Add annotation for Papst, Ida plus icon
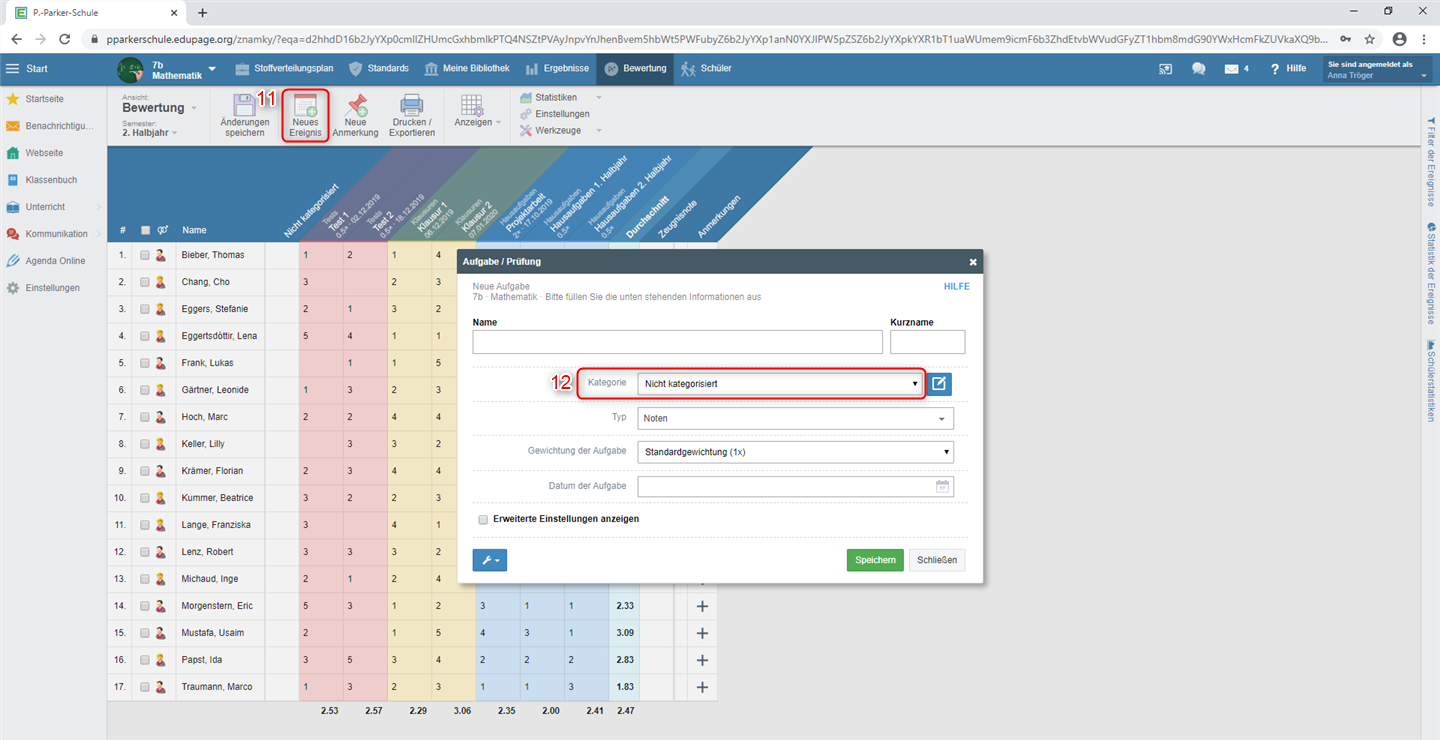 [x=702, y=660]
